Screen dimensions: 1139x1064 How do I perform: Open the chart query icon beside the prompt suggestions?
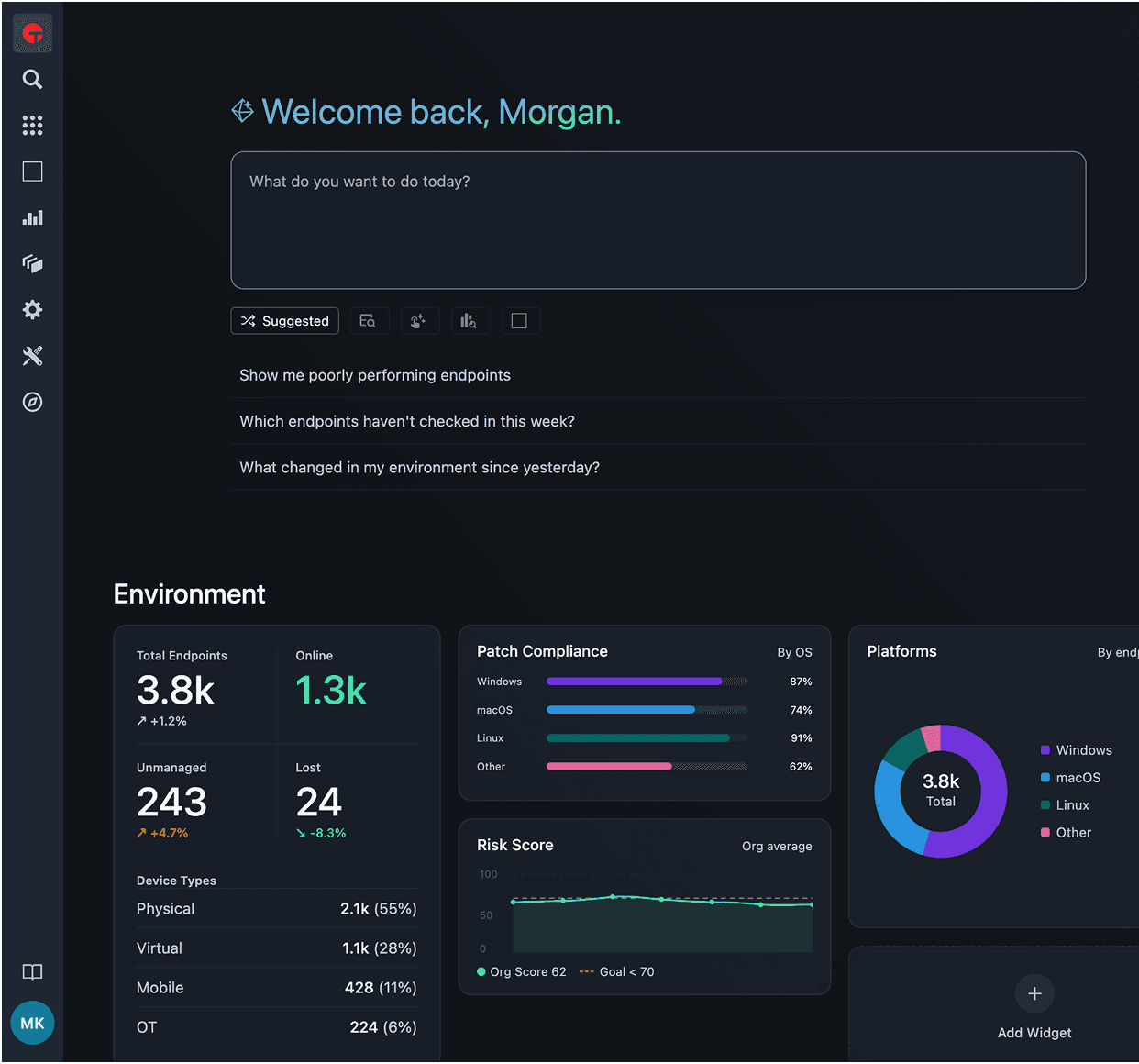(470, 320)
